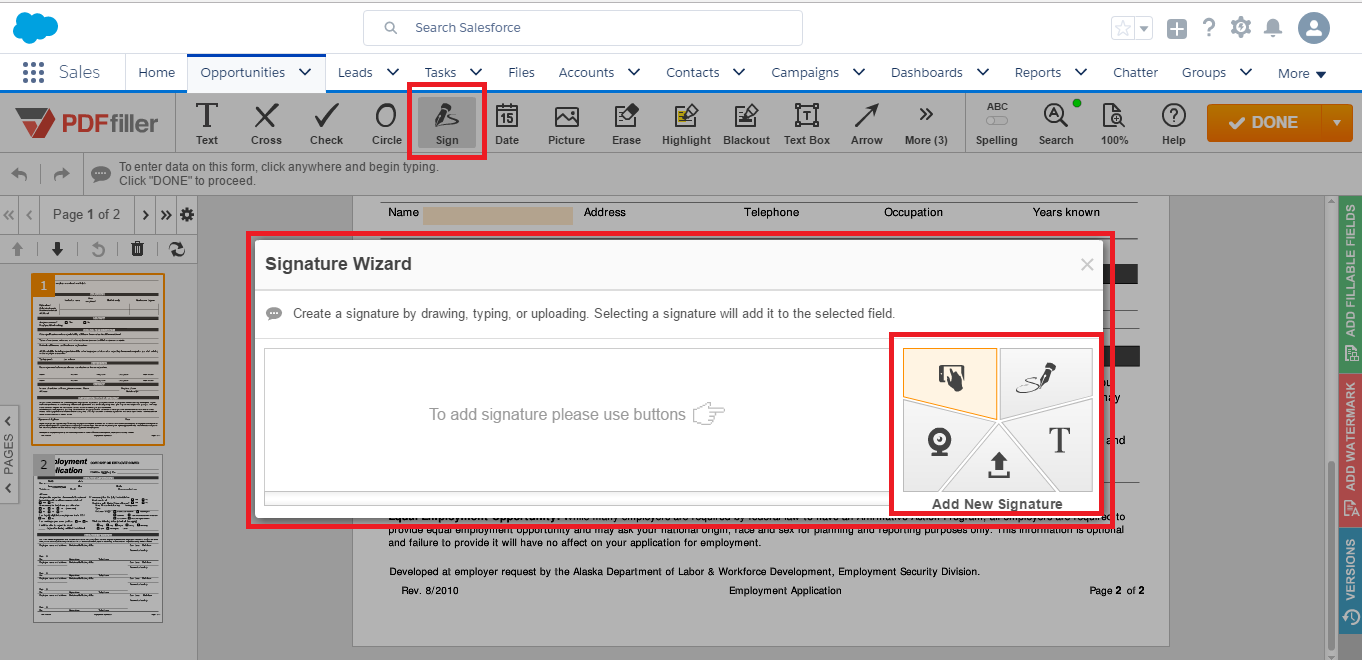Open the Campaigns tab
The height and width of the screenshot is (660, 1362).
pos(805,72)
